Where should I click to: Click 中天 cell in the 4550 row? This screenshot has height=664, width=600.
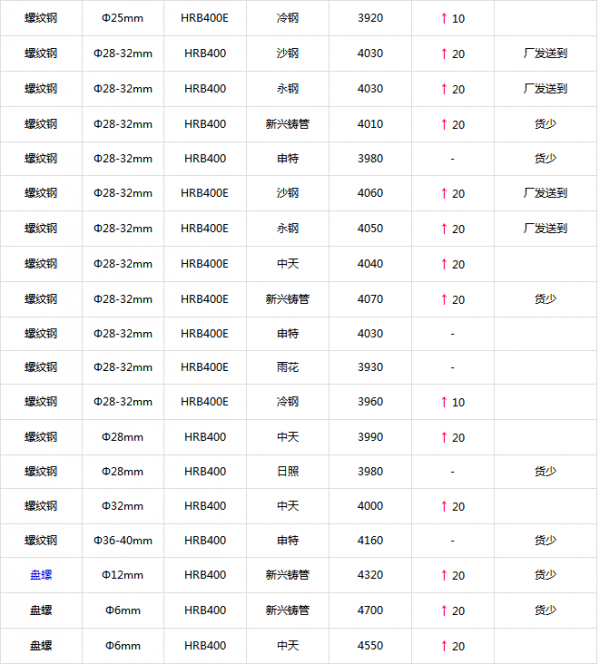[288, 646]
